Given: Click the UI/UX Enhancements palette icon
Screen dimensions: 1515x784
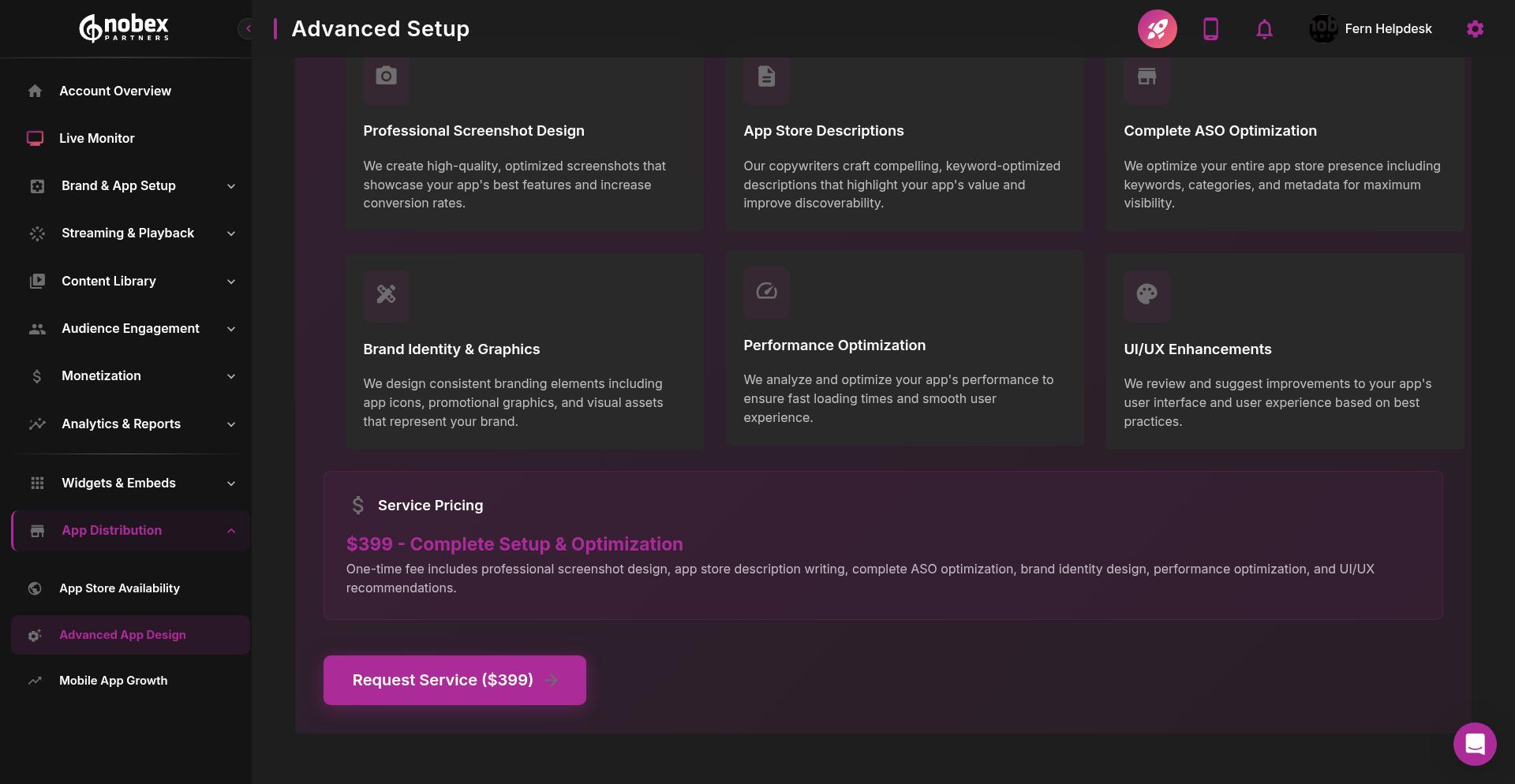Looking at the screenshot, I should point(1147,296).
